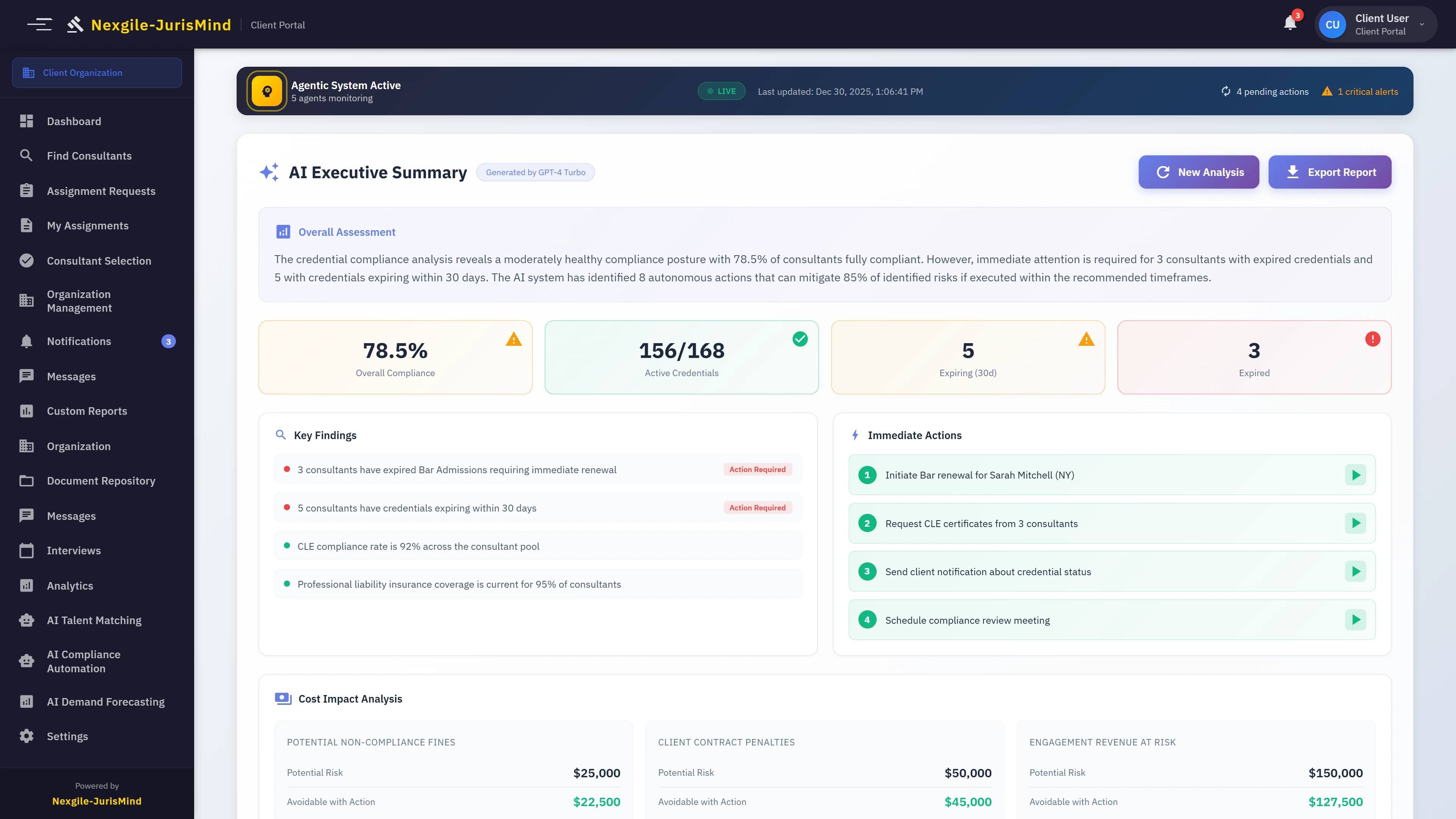Open the Interviews section
Image resolution: width=1456 pixels, height=819 pixels.
tap(75, 550)
